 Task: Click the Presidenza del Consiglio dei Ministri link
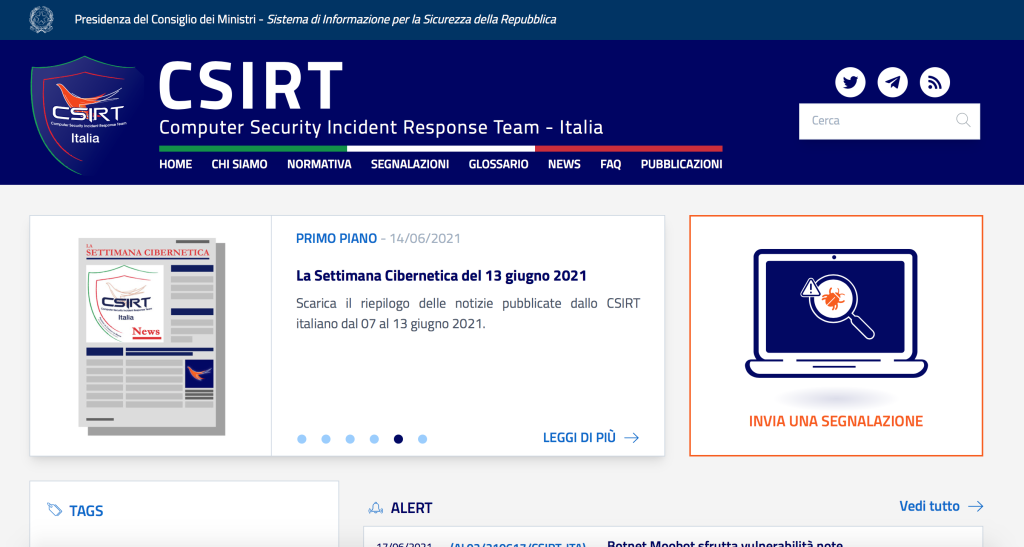point(165,20)
